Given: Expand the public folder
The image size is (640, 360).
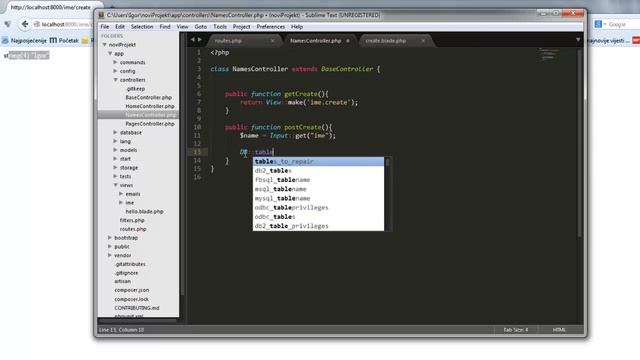Looking at the screenshot, I should pyautogui.click(x=110, y=247).
